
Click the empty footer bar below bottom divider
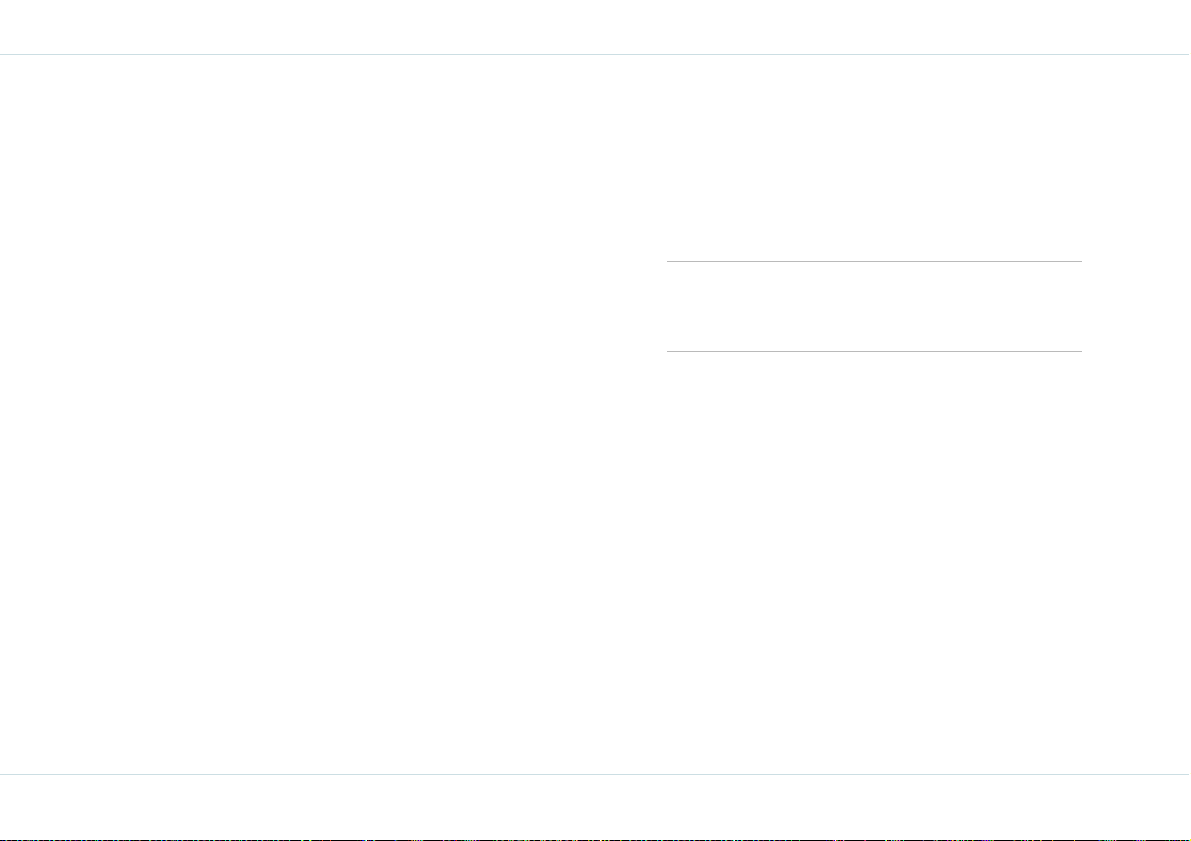596,806
